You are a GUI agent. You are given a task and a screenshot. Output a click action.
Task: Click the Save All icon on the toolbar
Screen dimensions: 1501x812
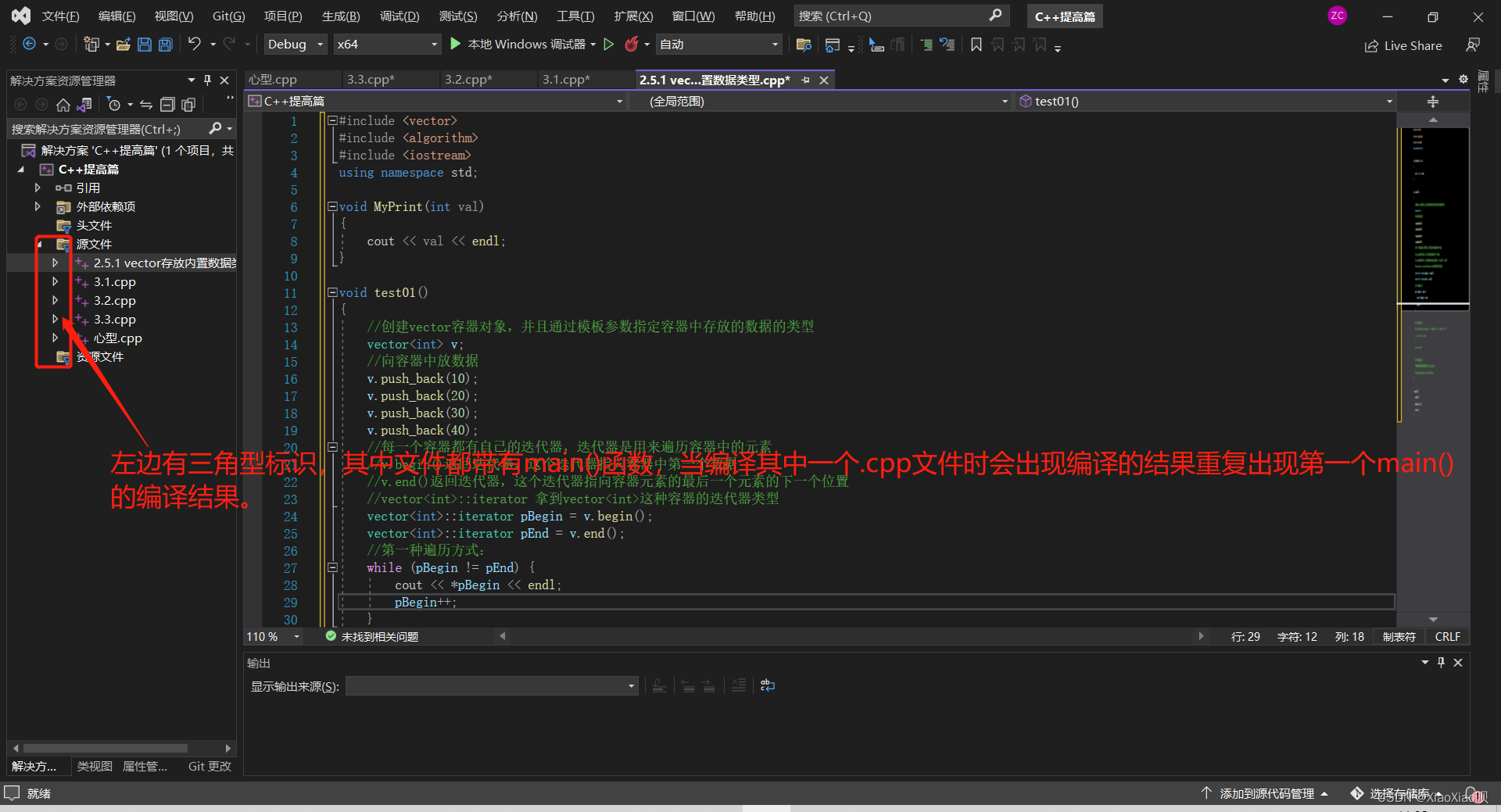(x=165, y=45)
